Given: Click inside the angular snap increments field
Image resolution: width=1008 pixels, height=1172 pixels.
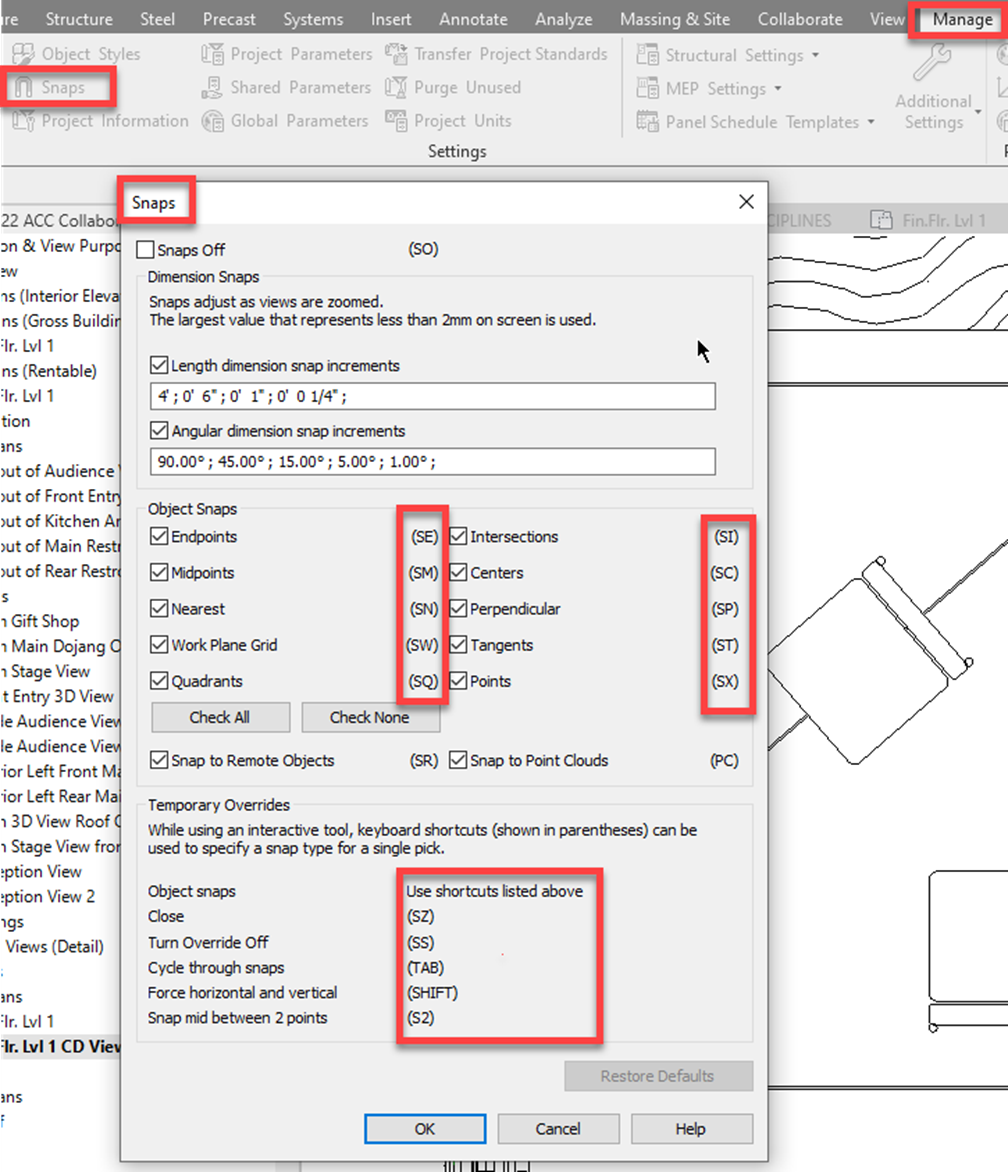Looking at the screenshot, I should (x=432, y=460).
